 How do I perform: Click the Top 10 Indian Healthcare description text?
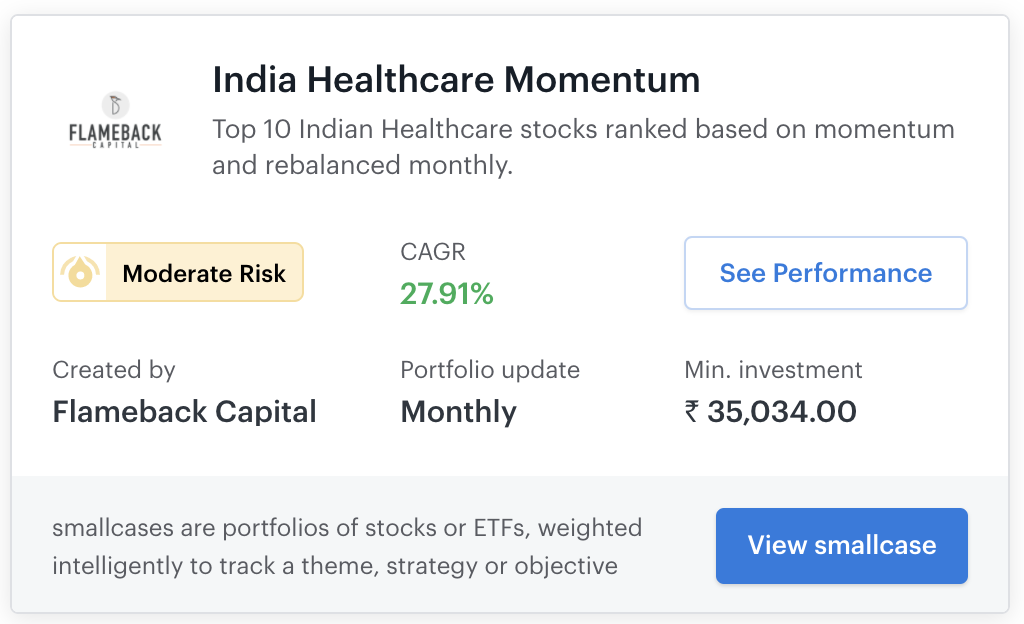pos(582,147)
